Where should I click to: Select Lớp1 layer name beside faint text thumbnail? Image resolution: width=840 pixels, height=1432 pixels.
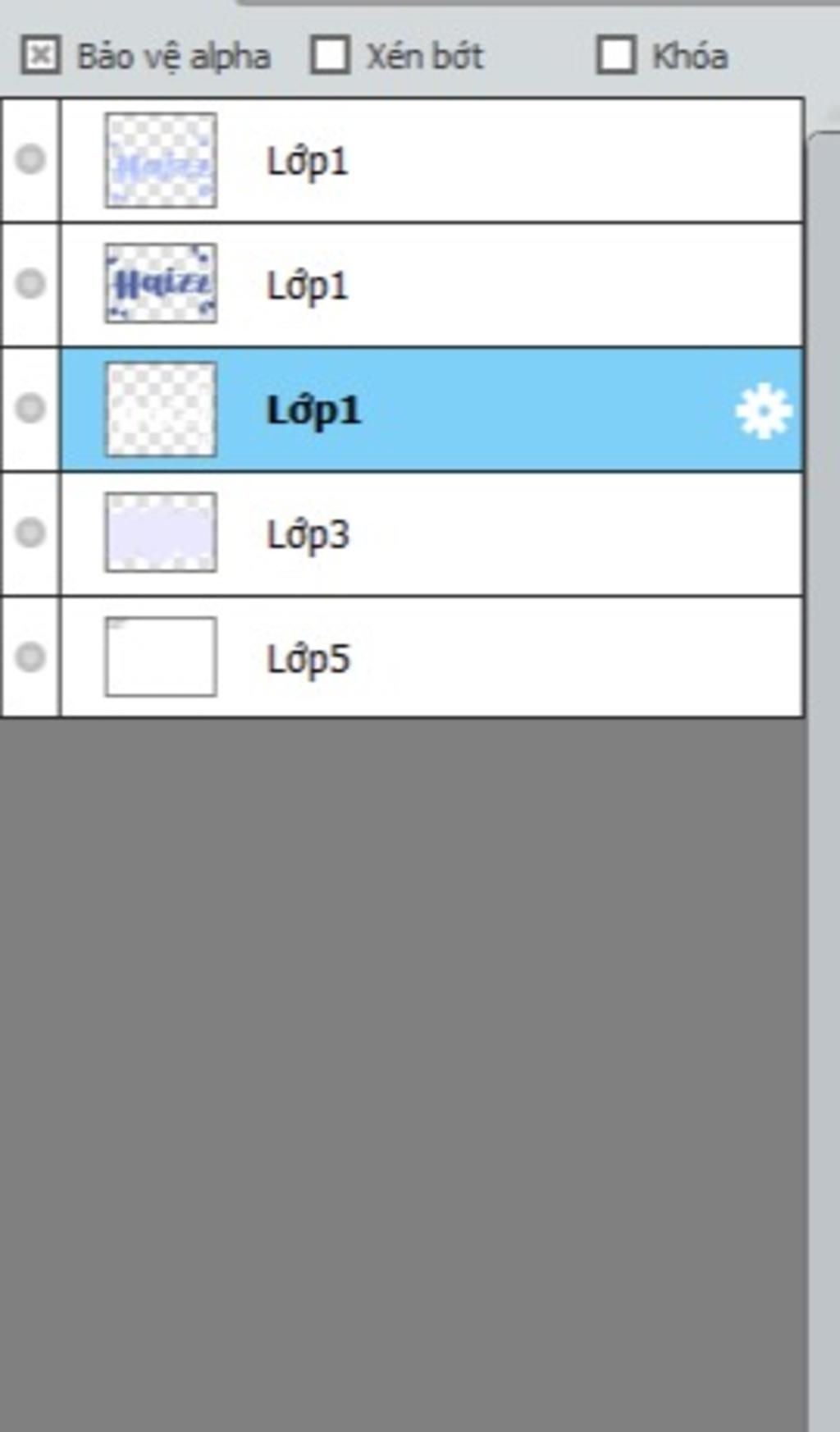coord(308,162)
